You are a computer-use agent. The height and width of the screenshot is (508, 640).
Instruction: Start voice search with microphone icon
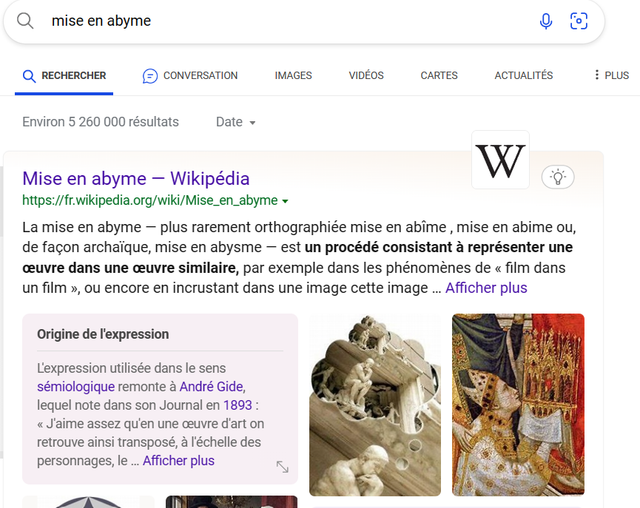click(x=546, y=21)
